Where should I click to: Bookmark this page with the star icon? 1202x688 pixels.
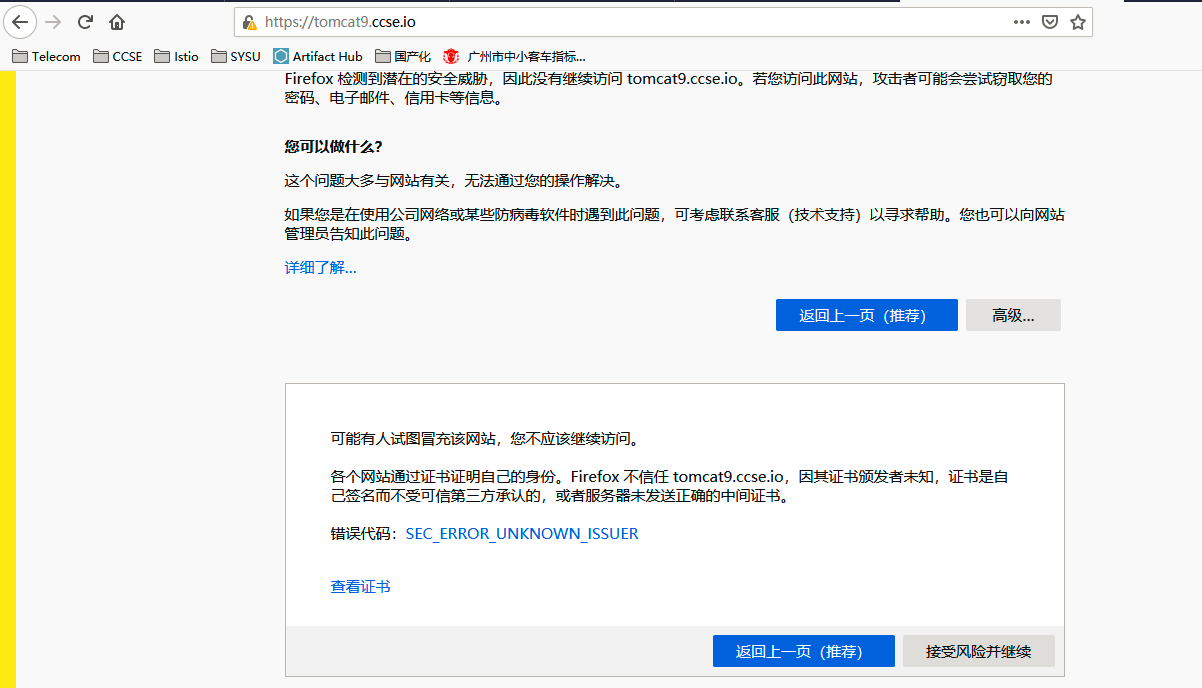[x=1078, y=22]
